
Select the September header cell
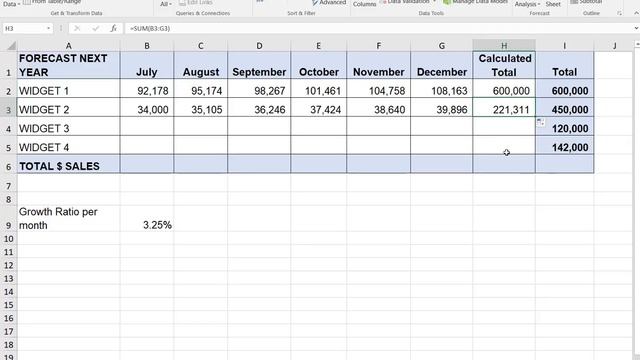[259, 65]
